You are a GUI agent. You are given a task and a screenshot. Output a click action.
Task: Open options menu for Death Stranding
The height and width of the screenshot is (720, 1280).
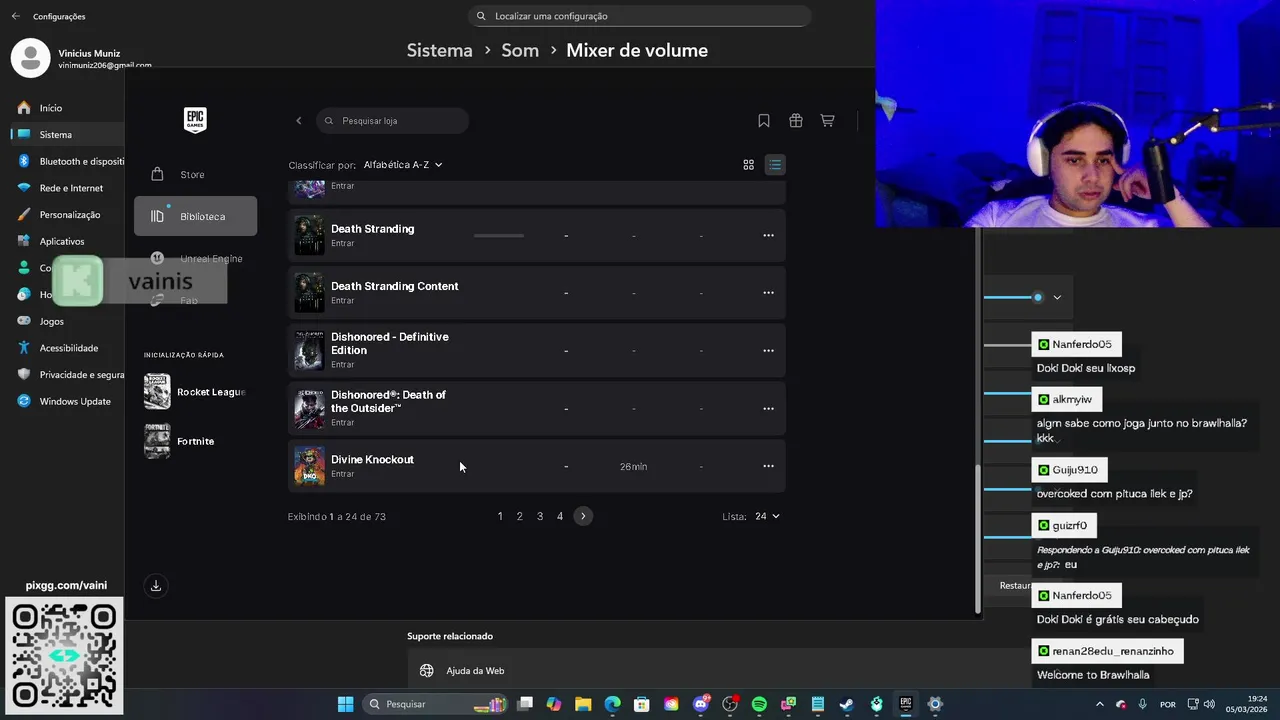point(768,235)
